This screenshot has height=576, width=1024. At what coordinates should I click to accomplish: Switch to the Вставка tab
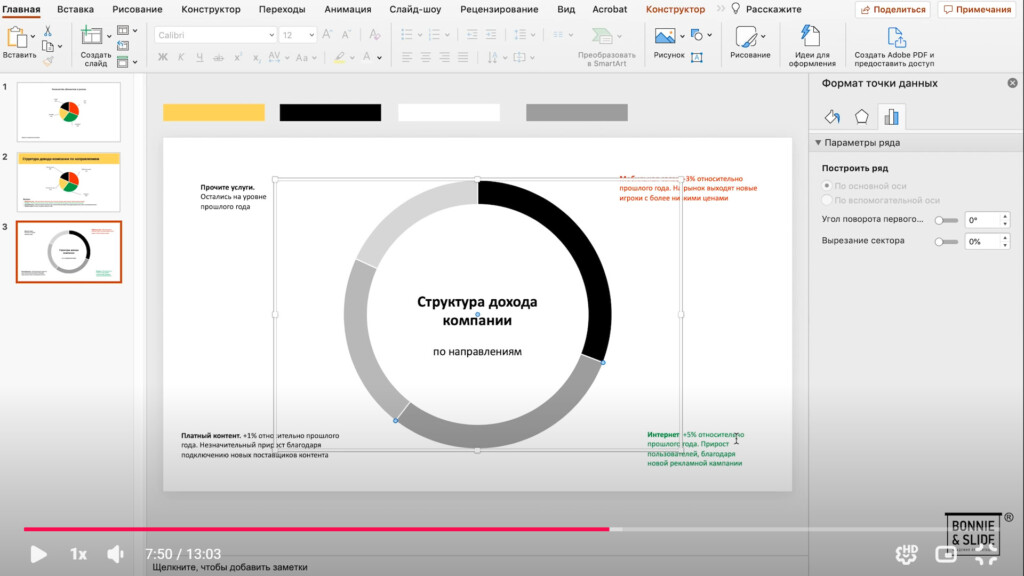75,9
